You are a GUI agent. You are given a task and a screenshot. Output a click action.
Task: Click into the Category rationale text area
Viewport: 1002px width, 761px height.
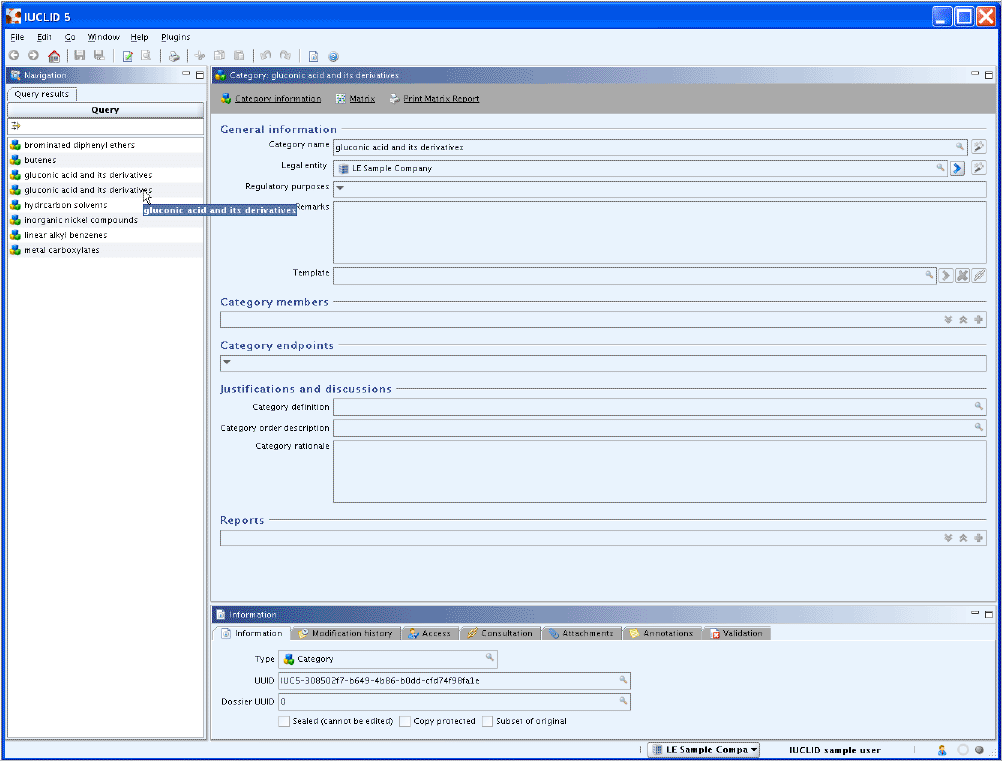point(659,471)
